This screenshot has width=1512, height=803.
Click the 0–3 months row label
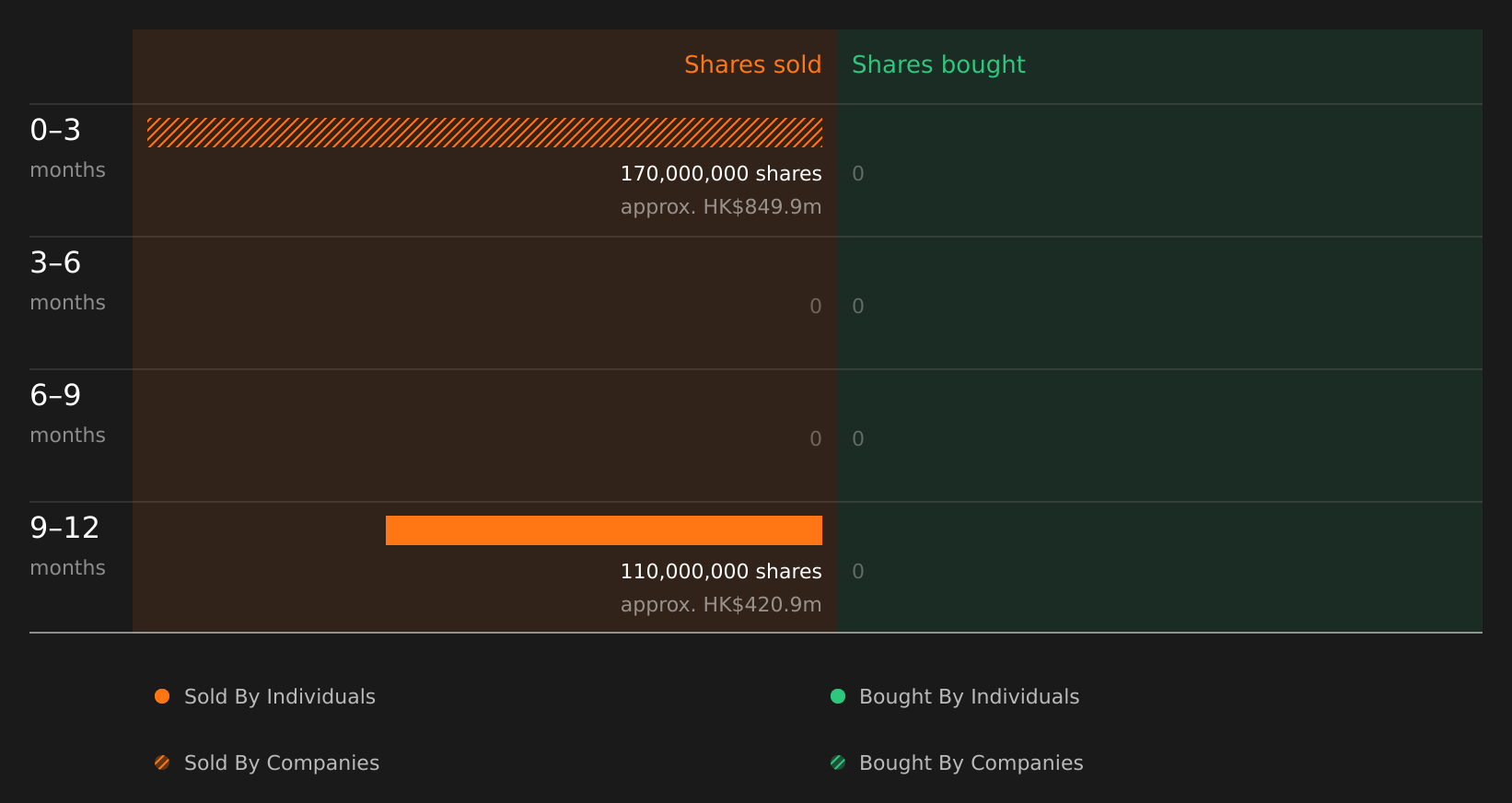click(67, 148)
